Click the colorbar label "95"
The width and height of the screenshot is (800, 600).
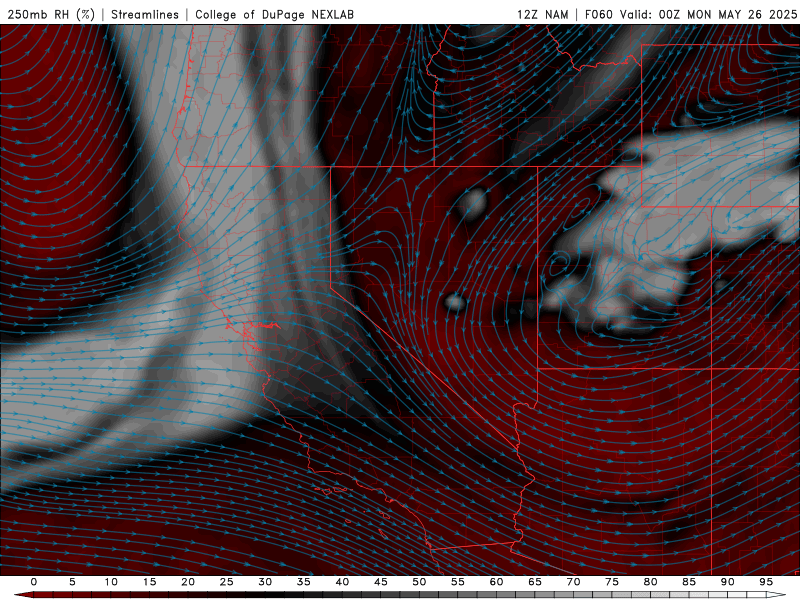pos(766,582)
